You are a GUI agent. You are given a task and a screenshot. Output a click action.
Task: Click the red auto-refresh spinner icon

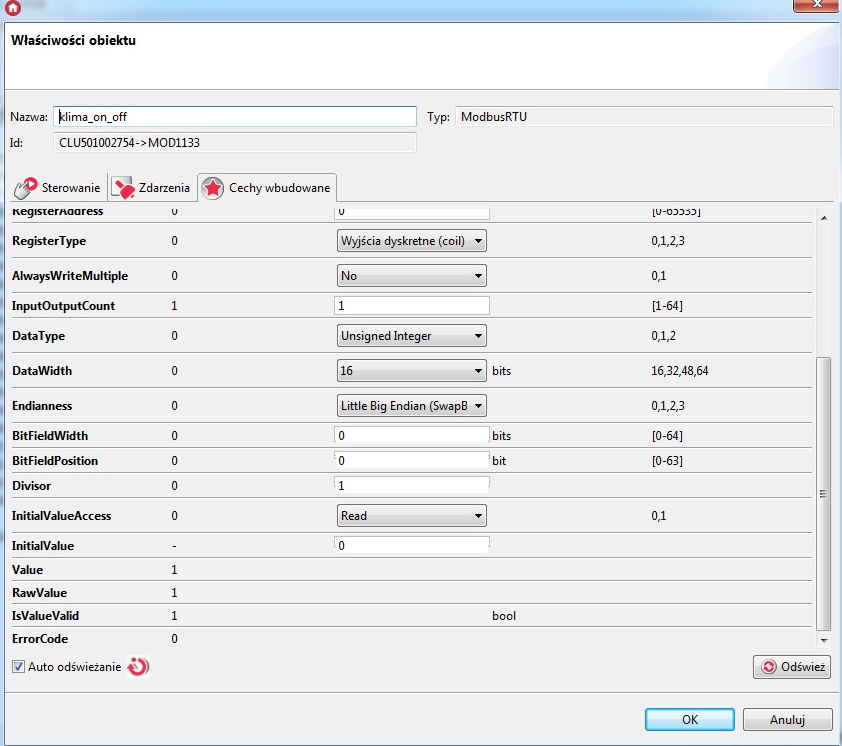point(139,667)
